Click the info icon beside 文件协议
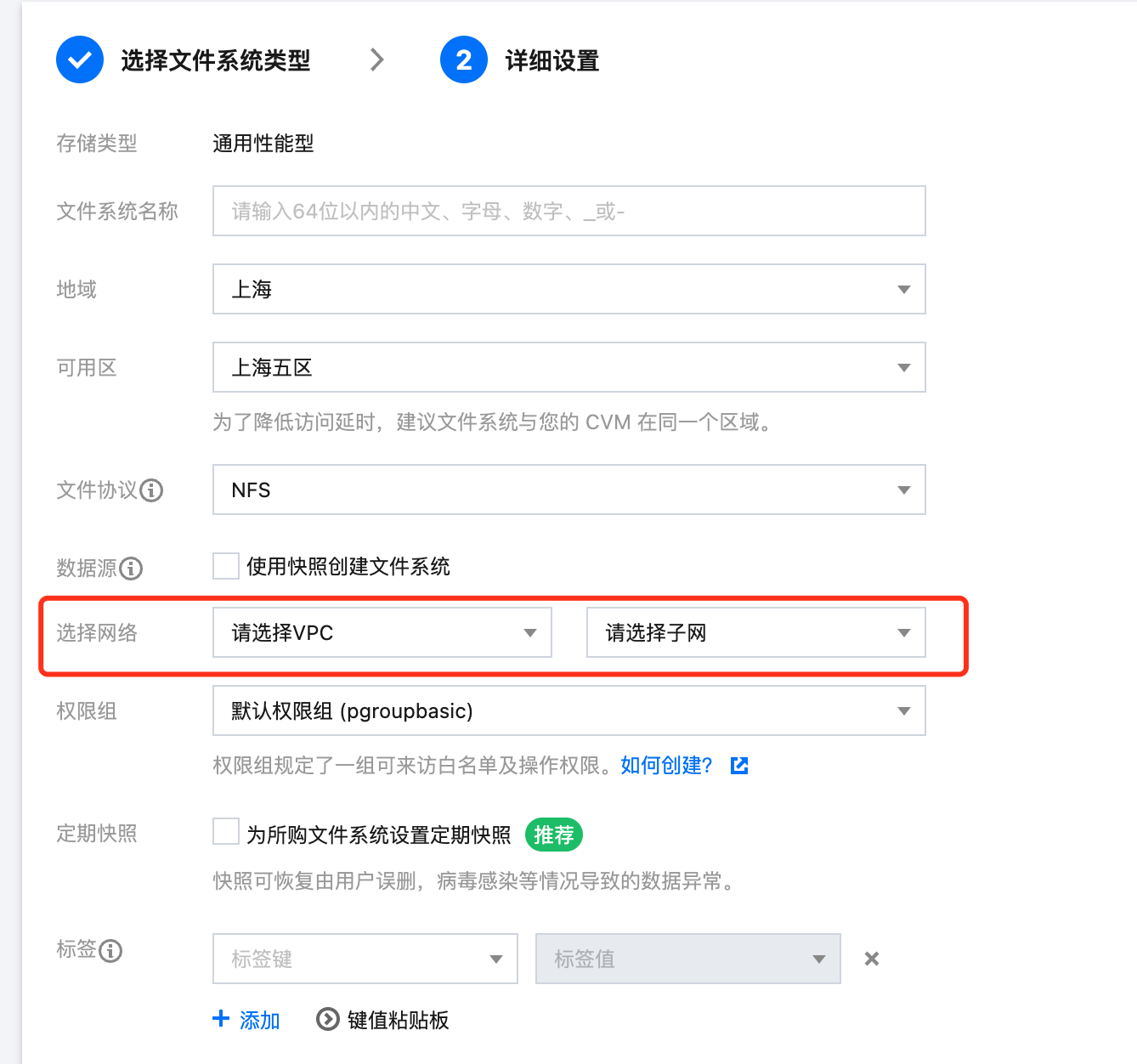 point(151,490)
